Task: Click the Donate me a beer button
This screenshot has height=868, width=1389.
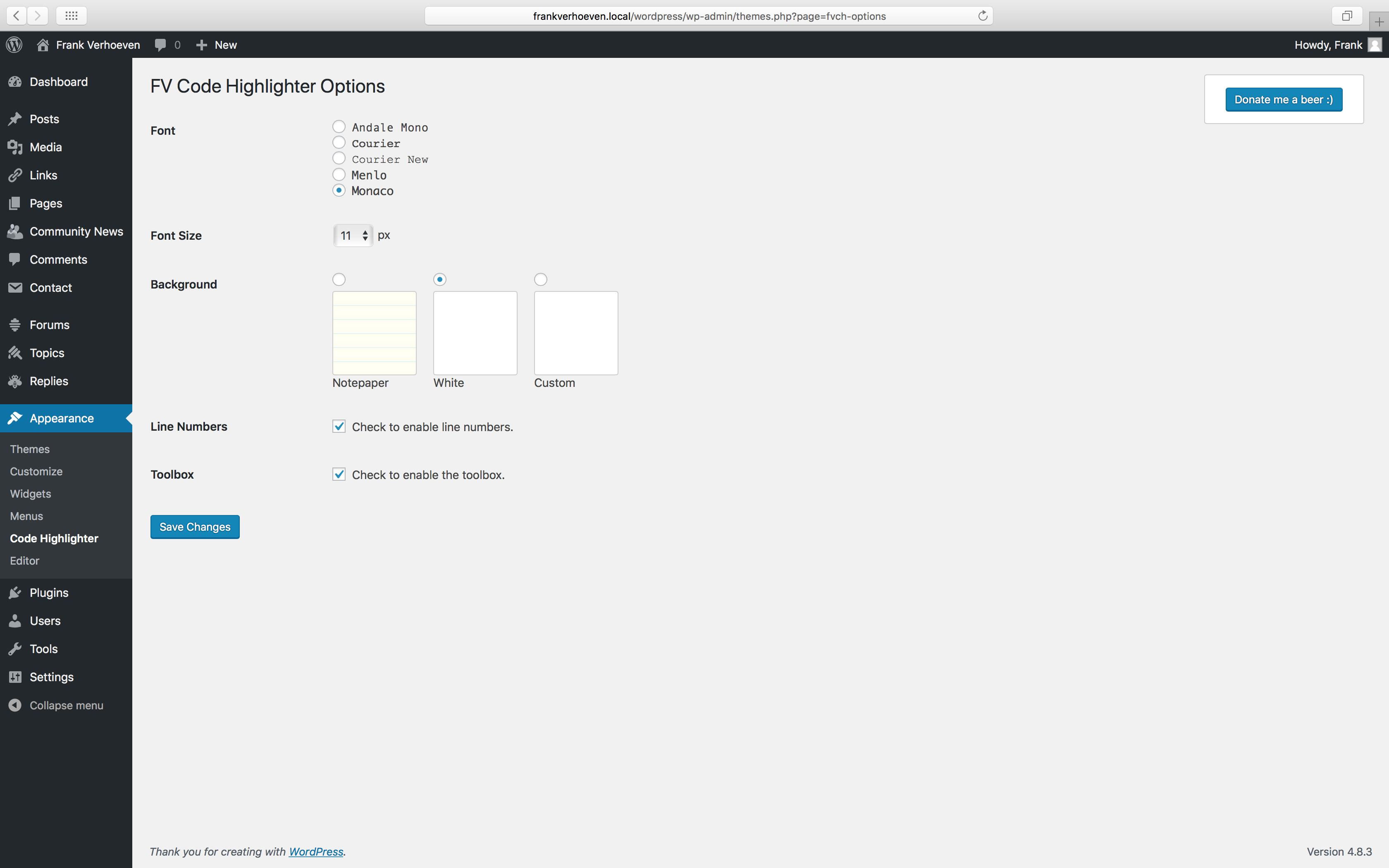Action: click(x=1284, y=99)
